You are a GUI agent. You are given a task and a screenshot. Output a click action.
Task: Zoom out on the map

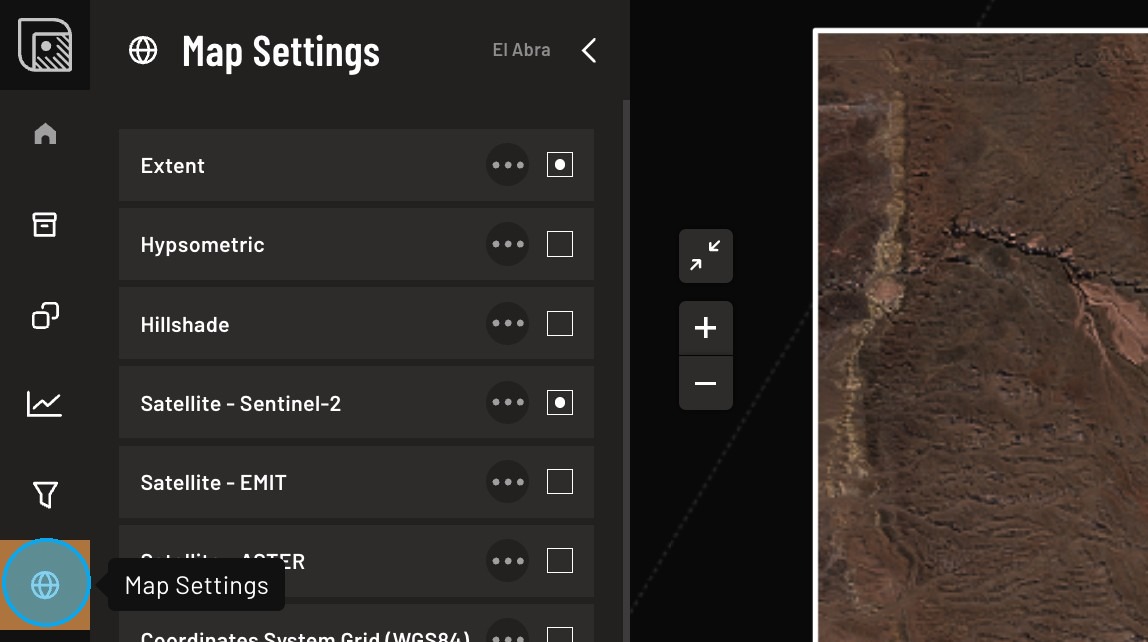[x=705, y=383]
